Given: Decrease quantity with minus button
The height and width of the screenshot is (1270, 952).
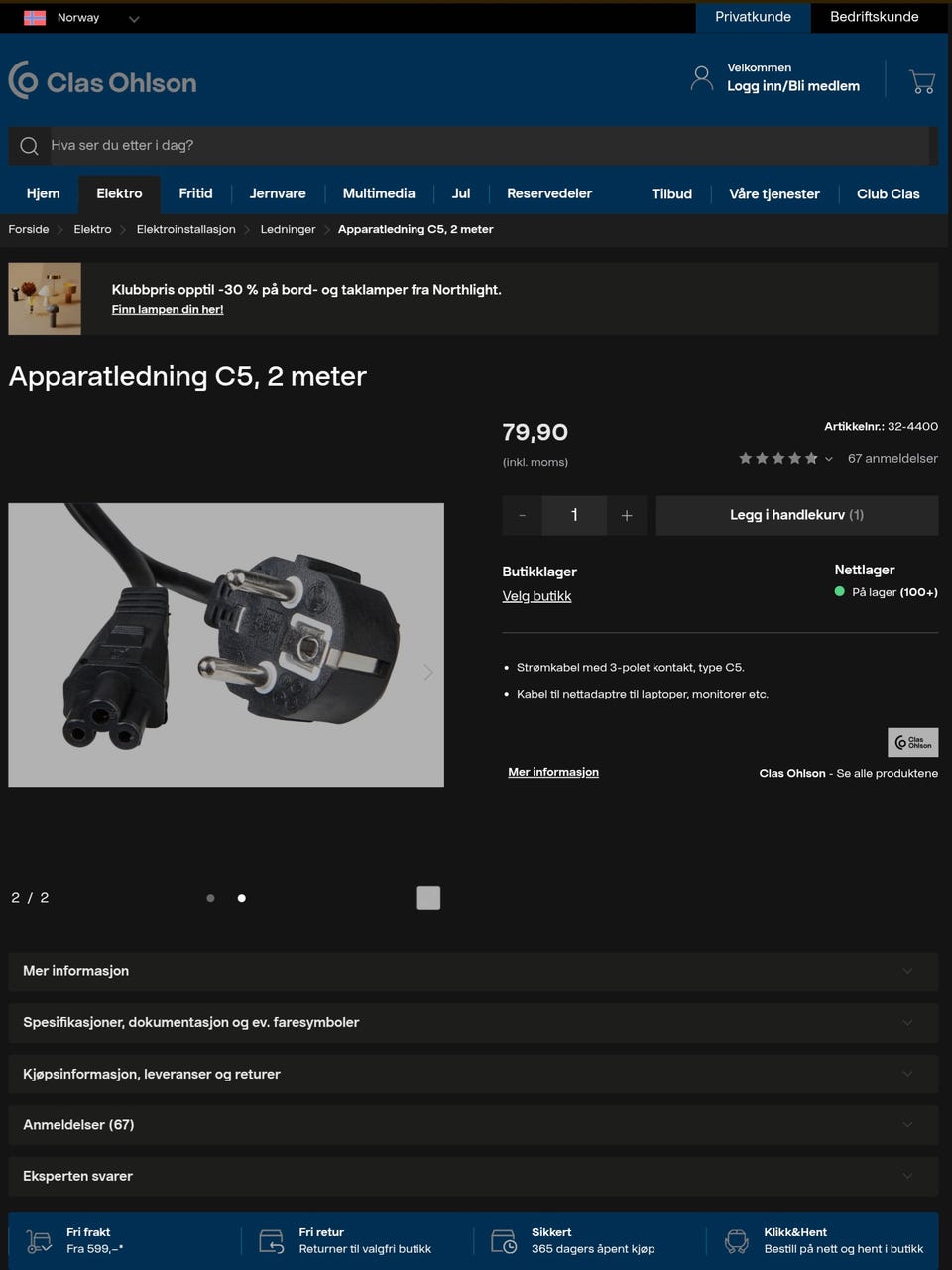Looking at the screenshot, I should tap(523, 515).
